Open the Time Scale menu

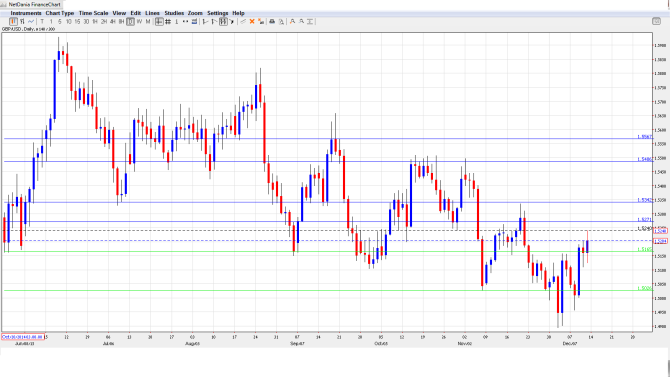pos(93,13)
